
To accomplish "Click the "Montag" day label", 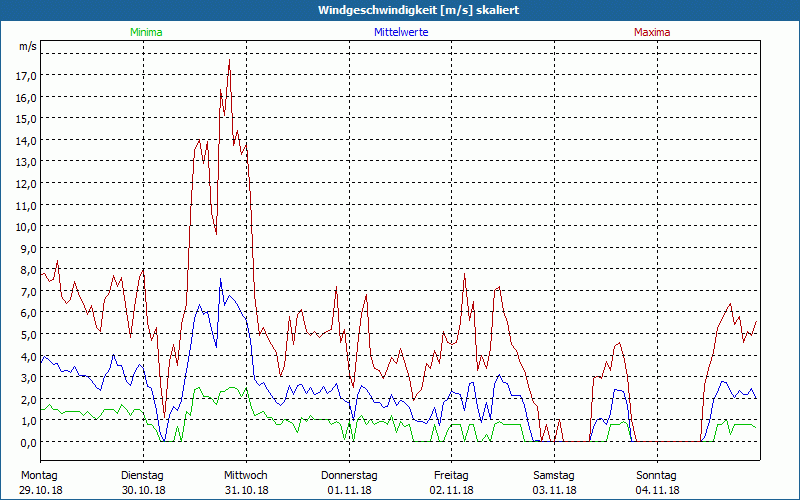I will [39, 476].
